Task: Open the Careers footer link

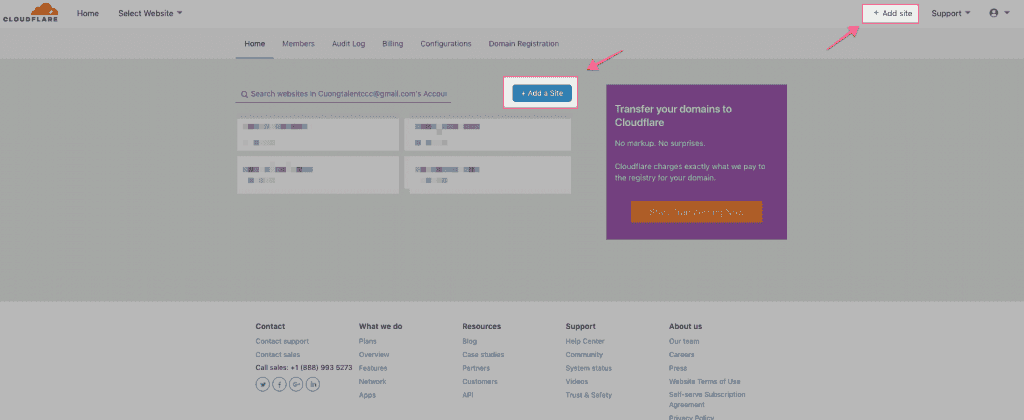Action: click(681, 355)
